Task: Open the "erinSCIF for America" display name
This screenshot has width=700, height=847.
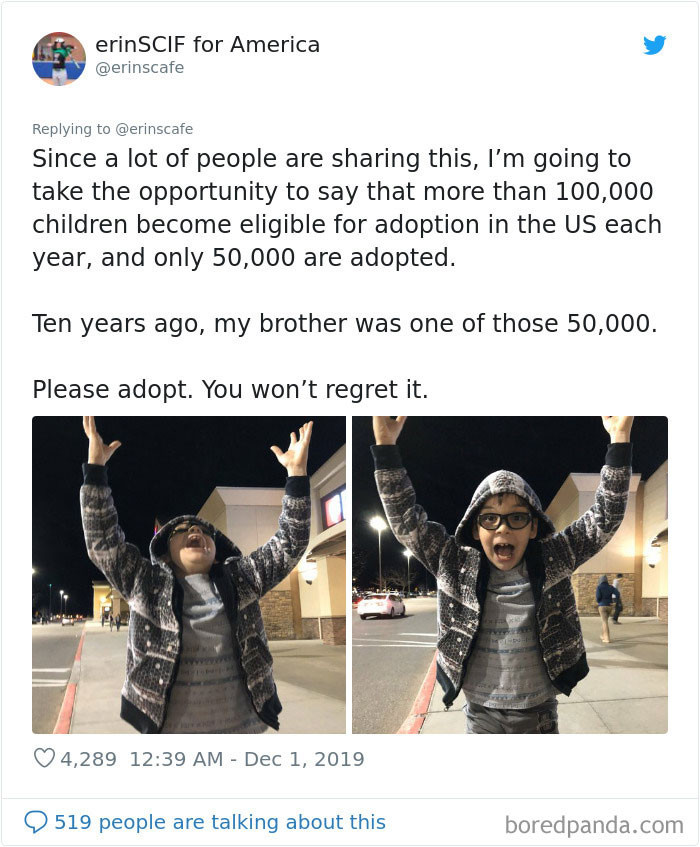Action: (x=207, y=45)
